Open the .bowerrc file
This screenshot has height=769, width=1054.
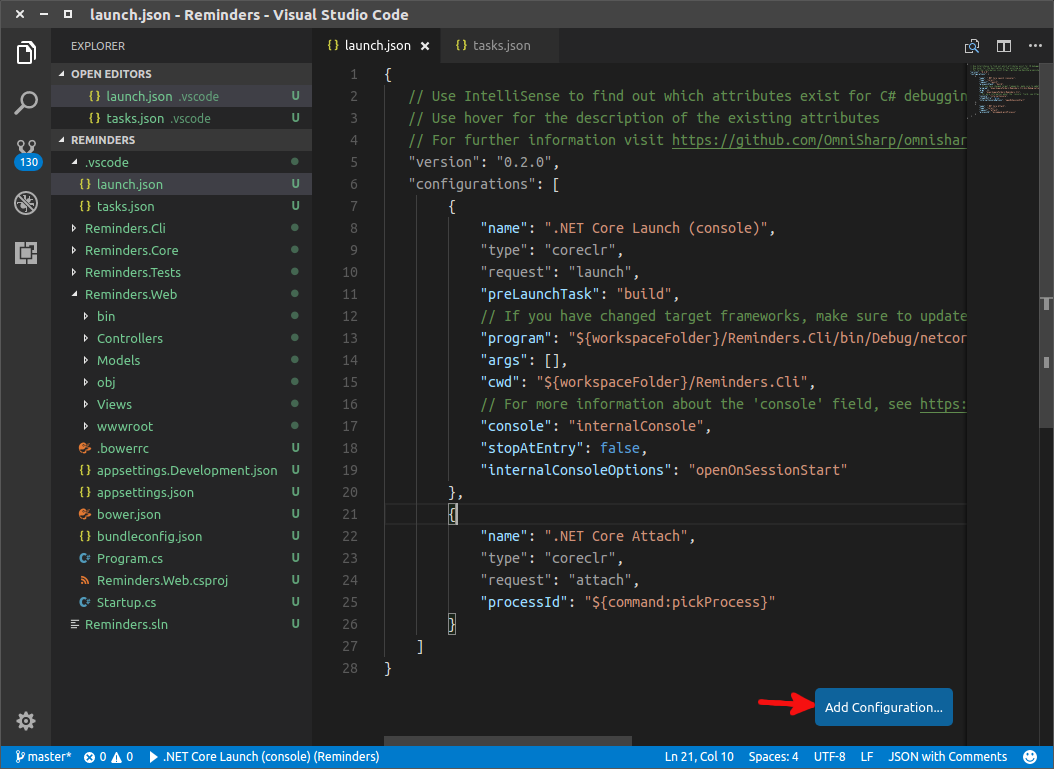pyautogui.click(x=181, y=448)
